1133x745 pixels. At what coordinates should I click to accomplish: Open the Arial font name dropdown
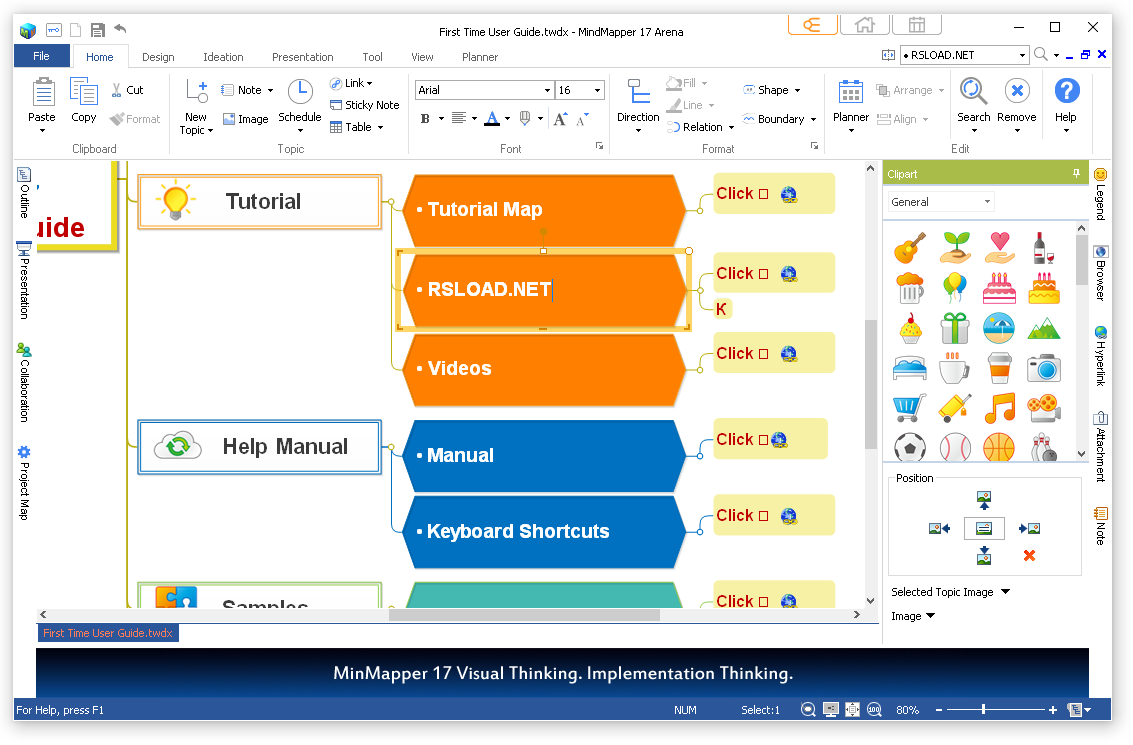click(x=547, y=90)
